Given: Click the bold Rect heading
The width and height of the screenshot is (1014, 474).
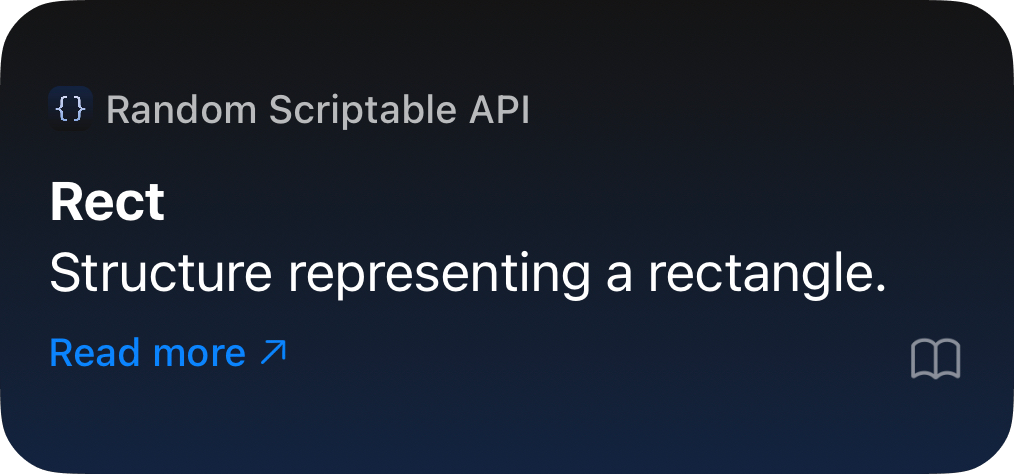Looking at the screenshot, I should pyautogui.click(x=107, y=202).
